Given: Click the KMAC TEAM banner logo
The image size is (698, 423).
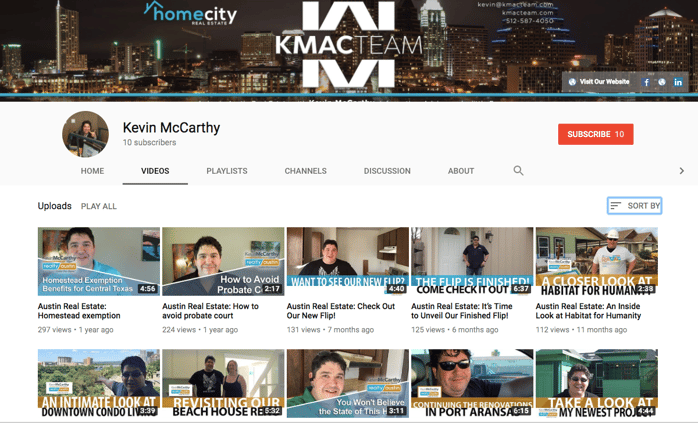Looking at the screenshot, I should click(348, 45).
